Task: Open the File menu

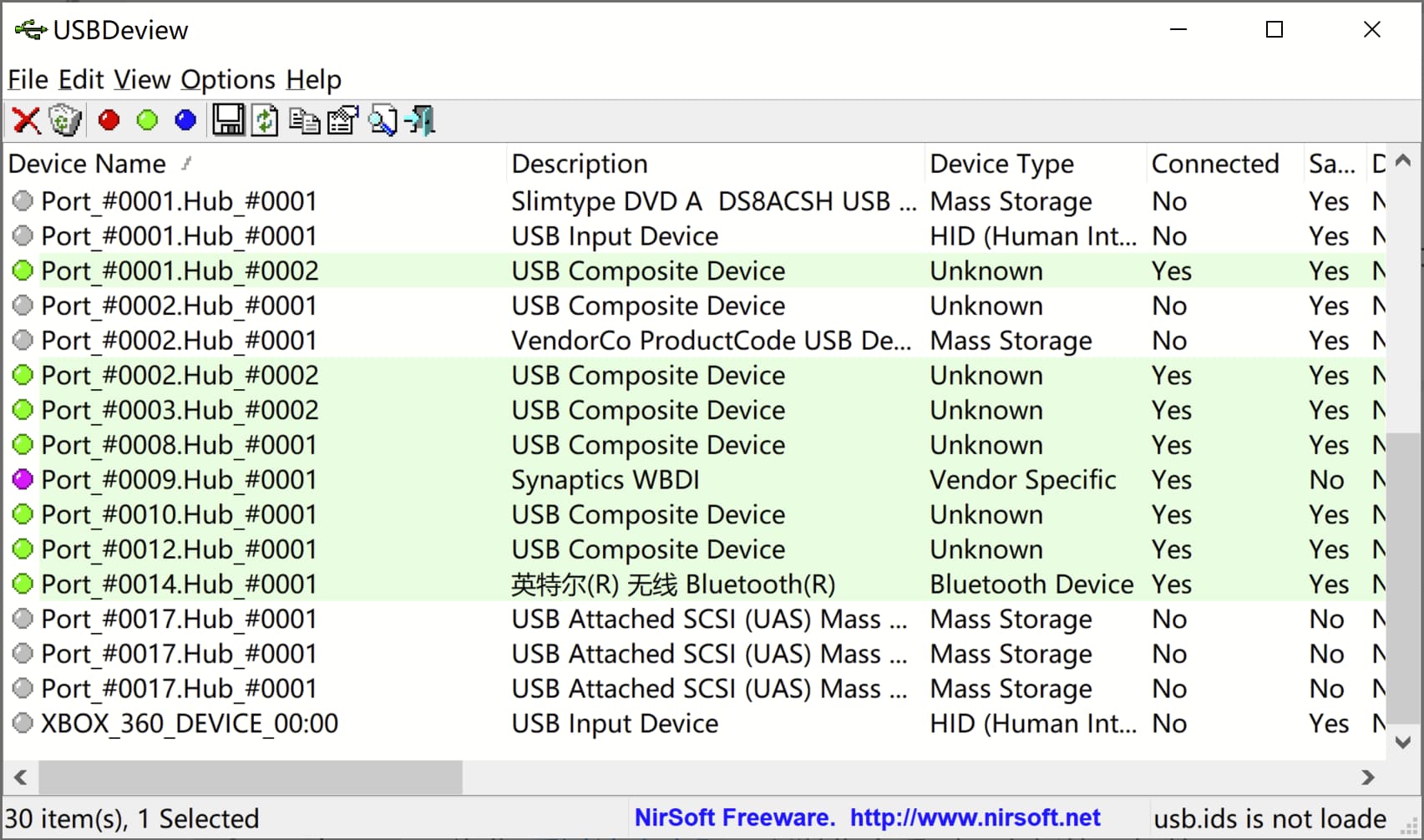Action: coord(28,79)
